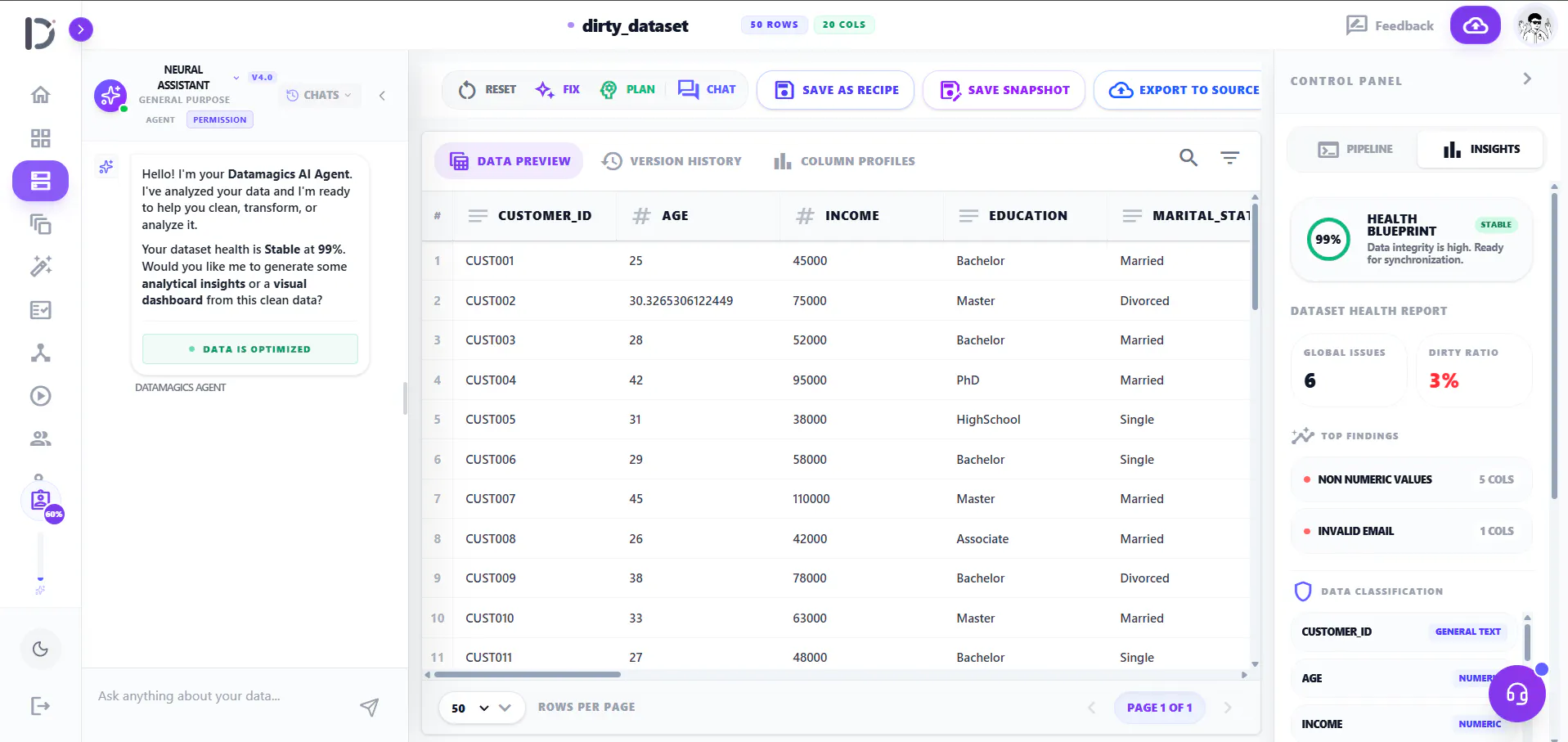This screenshot has width=1568, height=742.
Task: Click the FIX toolbar button
Action: pyautogui.click(x=558, y=90)
